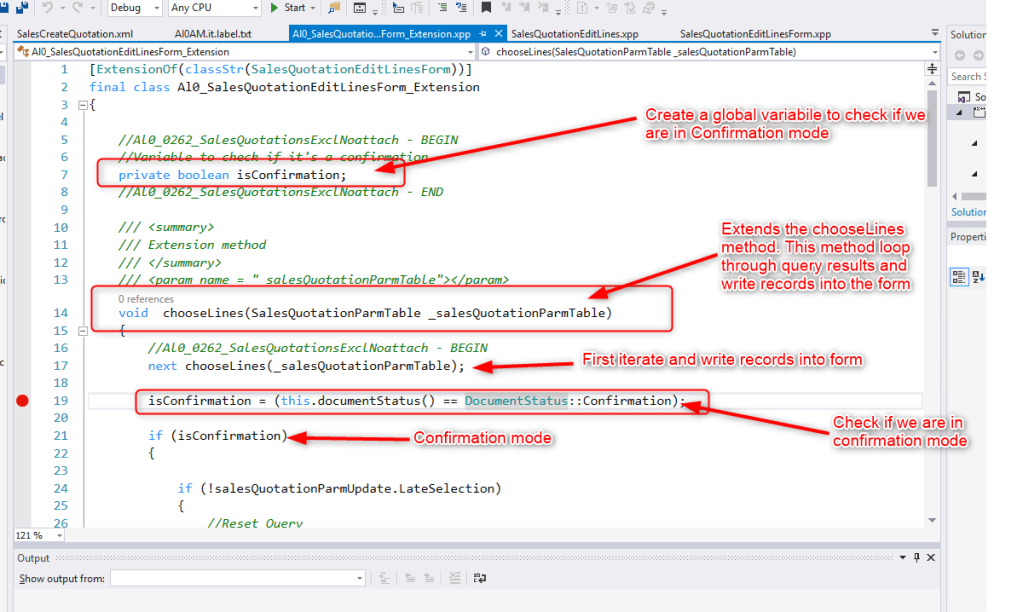Open the AI0AM.it.label.txt tab
This screenshot has height=612, width=1023.
point(213,34)
